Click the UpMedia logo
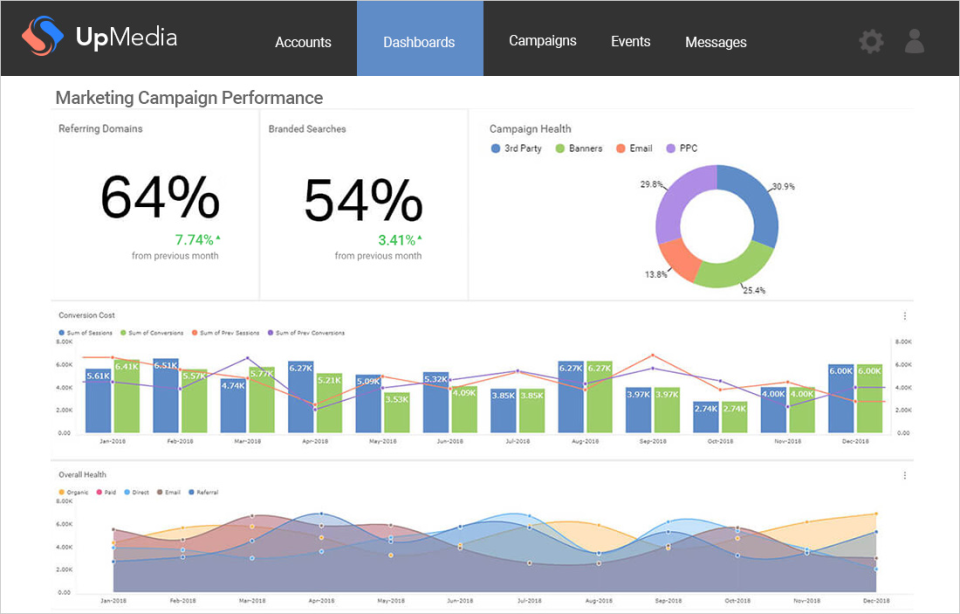Viewport: 960px width, 614px height. coord(99,36)
